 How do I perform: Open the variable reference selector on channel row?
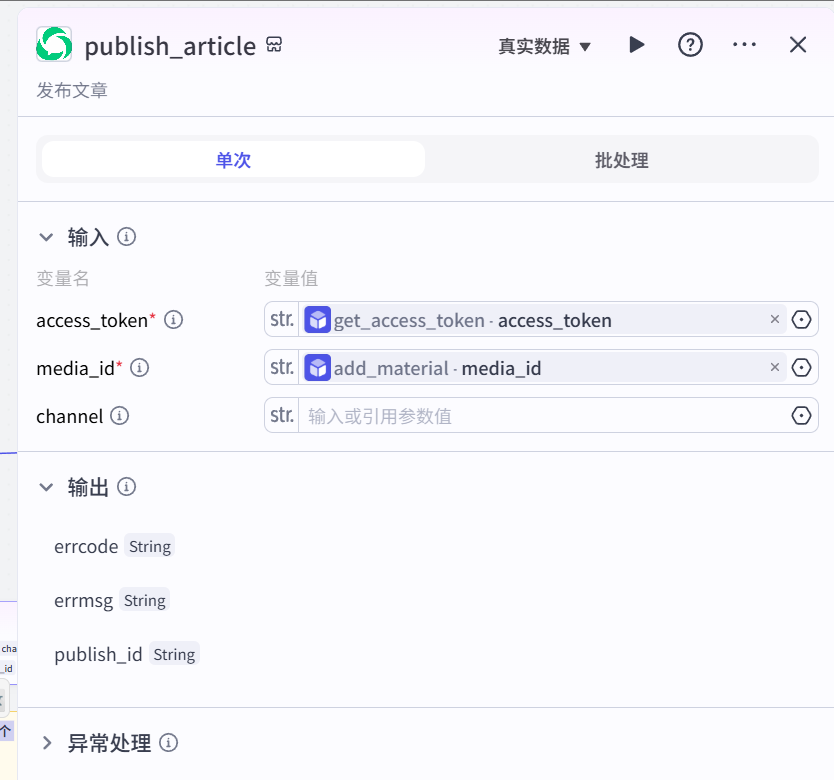(801, 415)
